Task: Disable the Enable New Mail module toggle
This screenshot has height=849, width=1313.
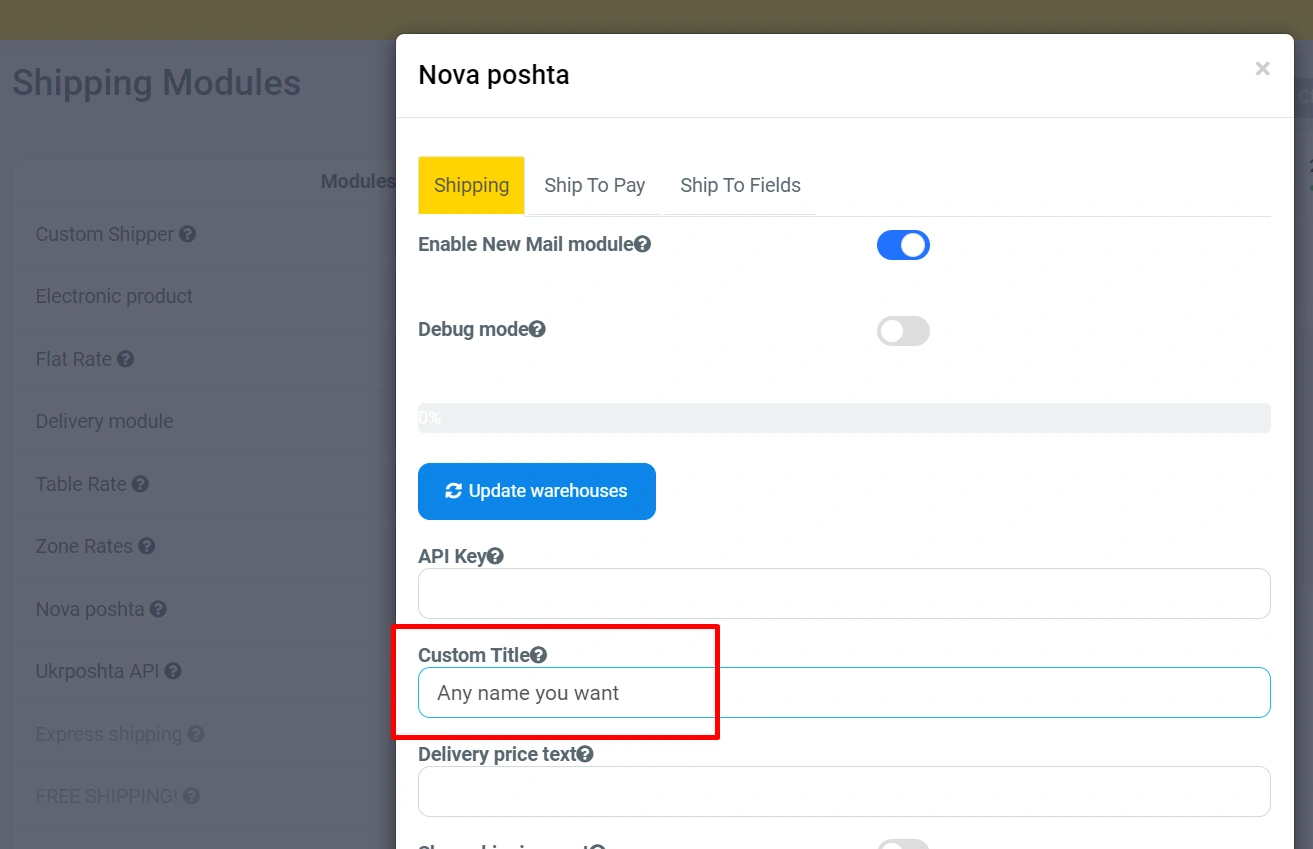Action: pyautogui.click(x=903, y=245)
